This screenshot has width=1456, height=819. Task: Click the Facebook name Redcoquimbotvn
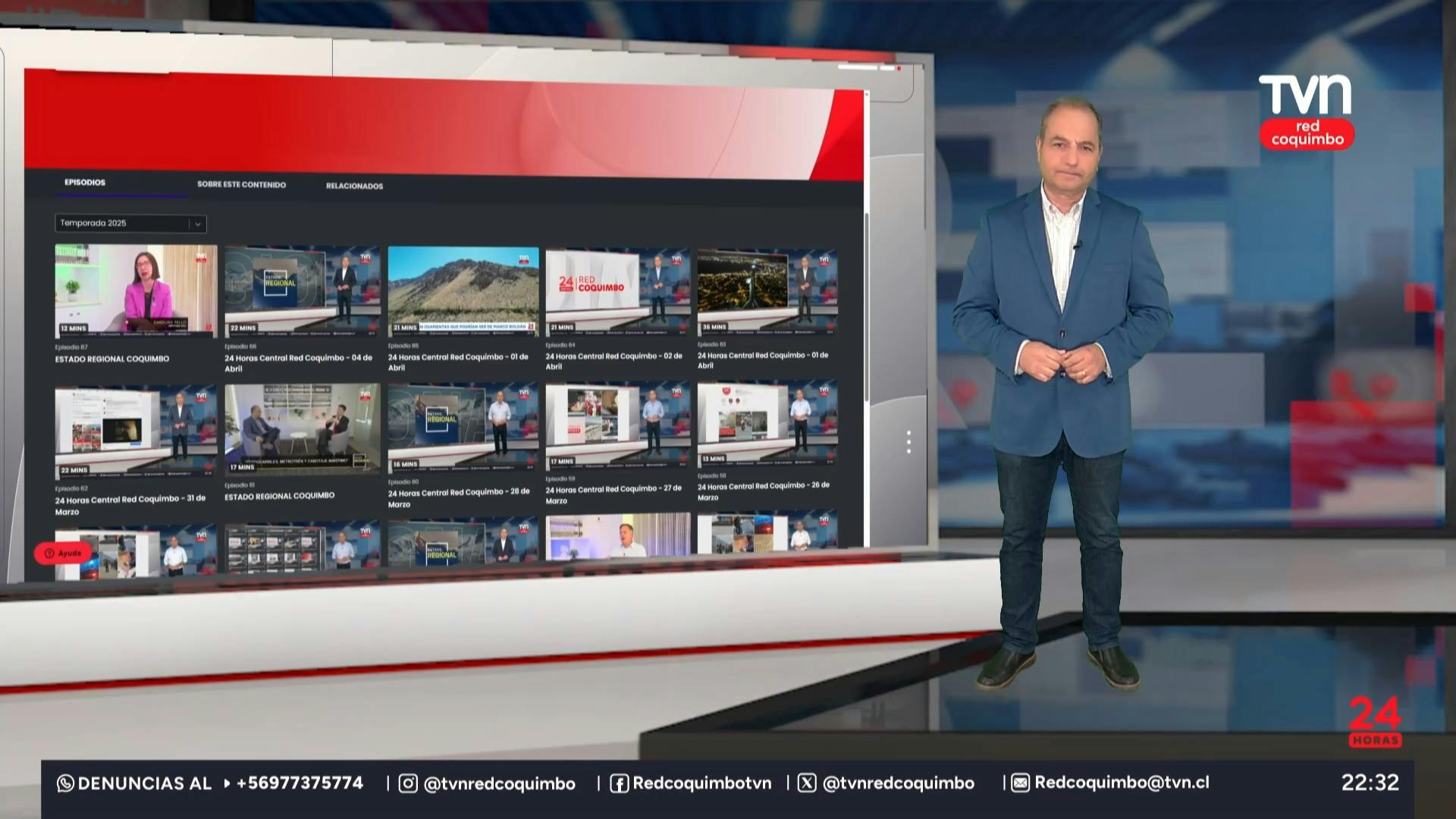point(701,783)
